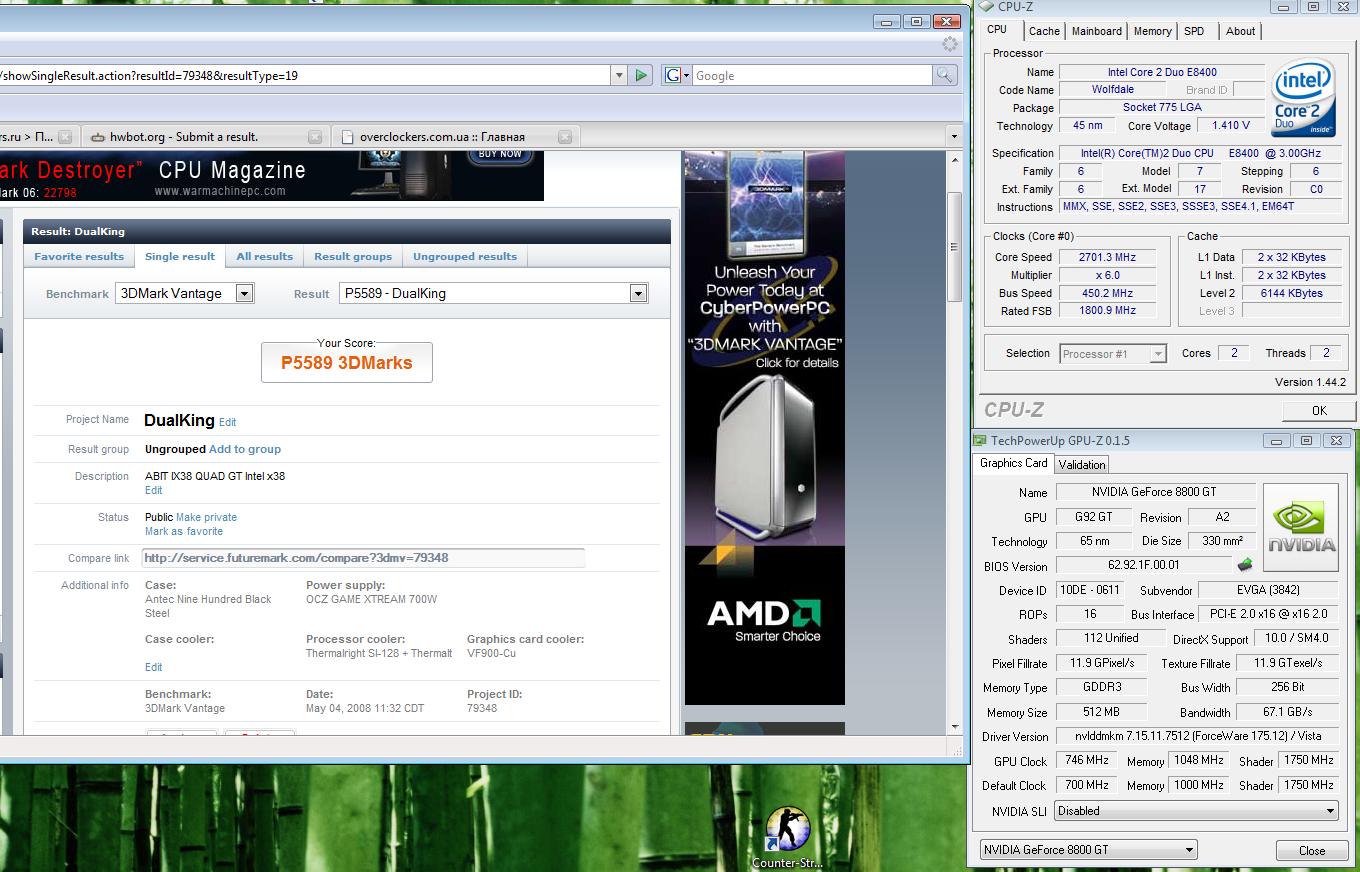
Task: Click the Intel Core 2 Duo logo in CPU-Z
Action: 1303,99
